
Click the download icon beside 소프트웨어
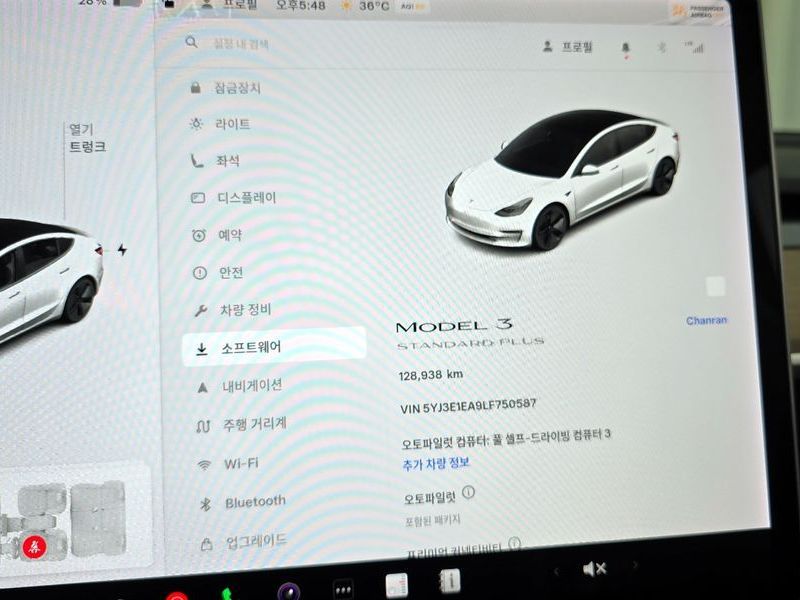pos(202,349)
